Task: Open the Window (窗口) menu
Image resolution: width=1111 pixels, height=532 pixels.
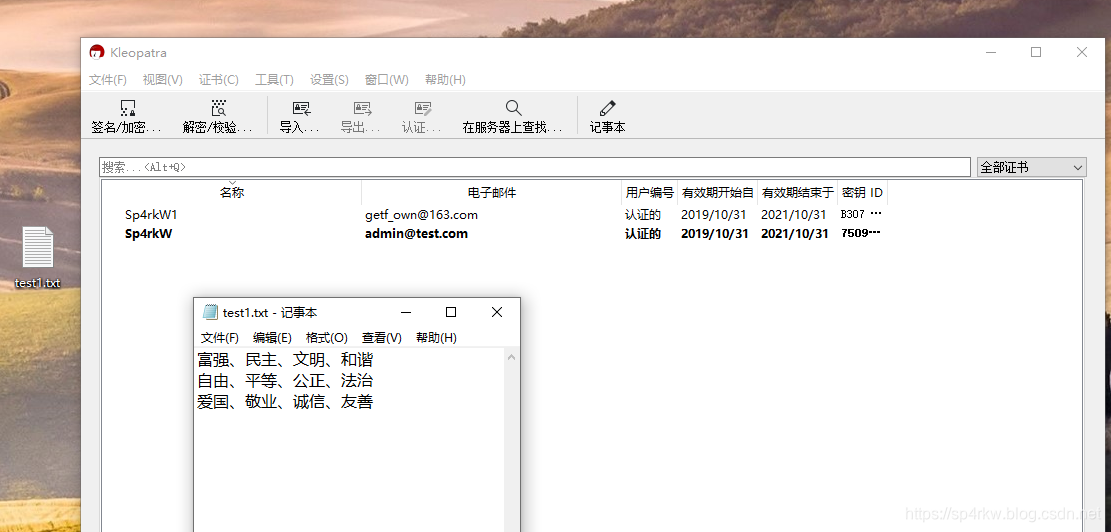Action: pos(386,80)
